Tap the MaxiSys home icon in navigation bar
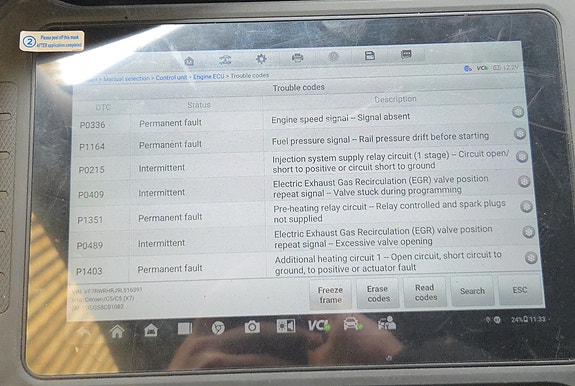575x386 pixels. tap(151, 330)
